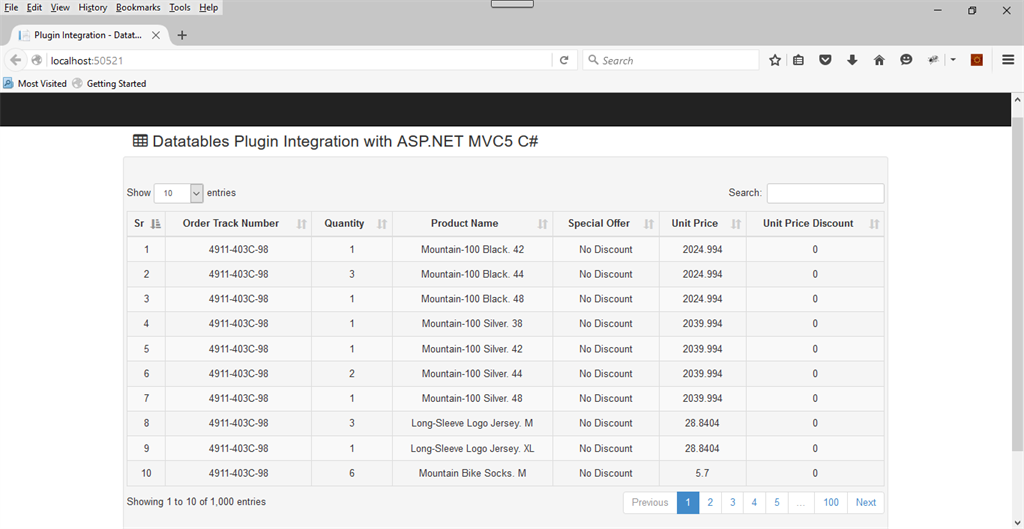The height and width of the screenshot is (529, 1024).
Task: Click the Quantity value 6 cell
Action: tap(352, 473)
